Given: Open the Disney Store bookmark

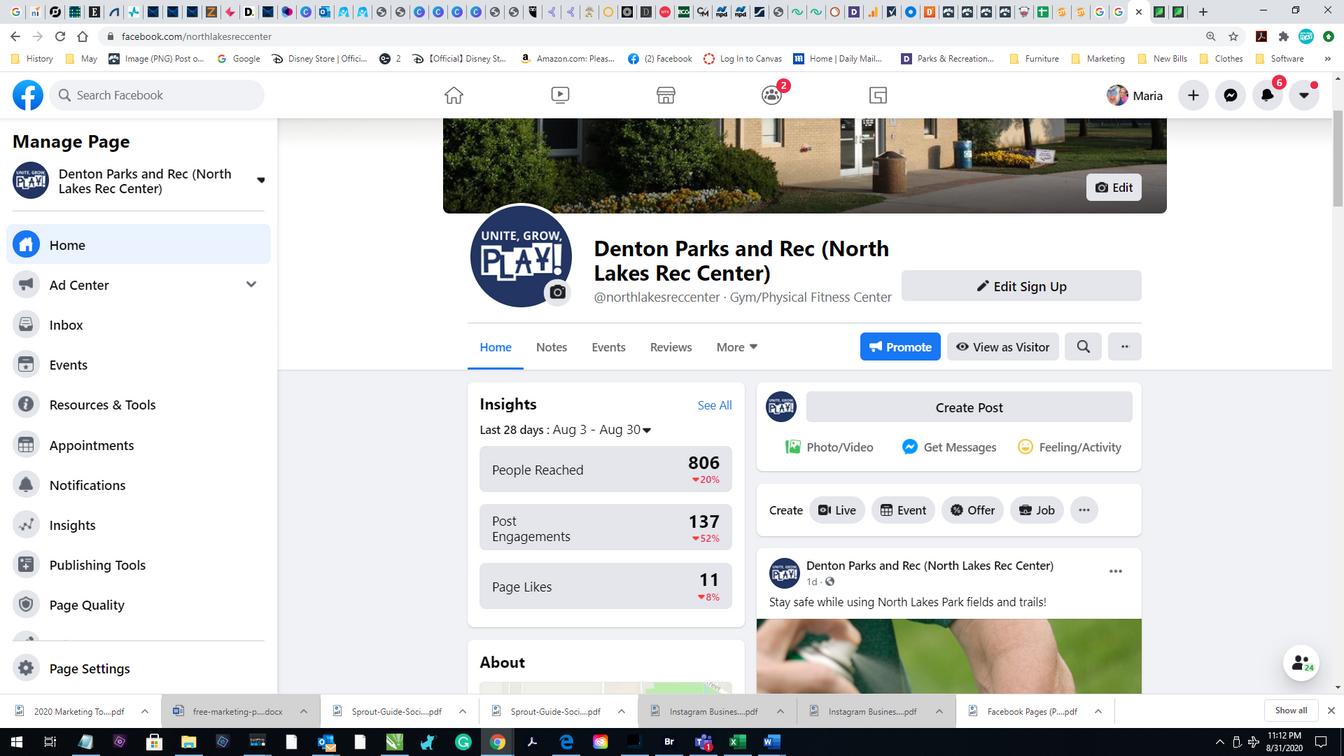Looking at the screenshot, I should (320, 59).
